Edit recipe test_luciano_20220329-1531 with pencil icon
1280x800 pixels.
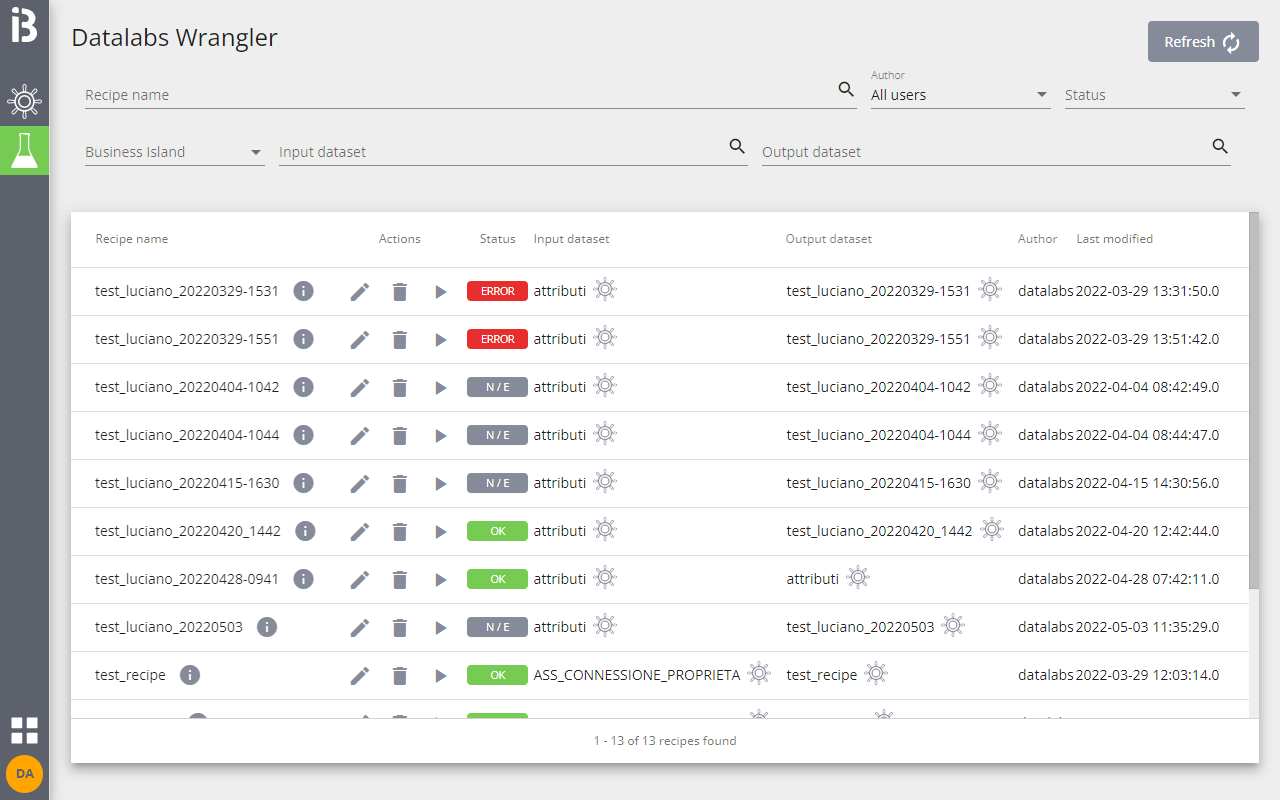[360, 292]
